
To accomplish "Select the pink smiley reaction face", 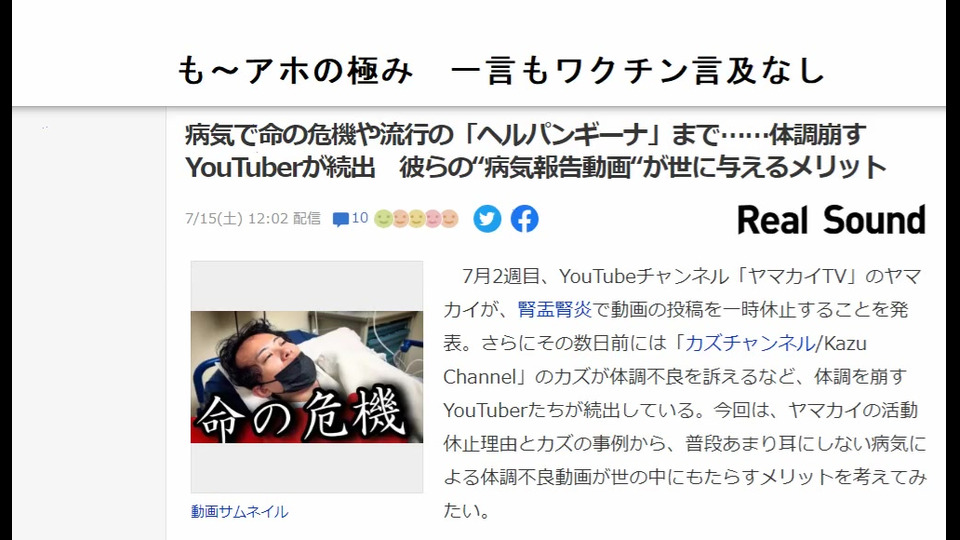I will point(433,219).
